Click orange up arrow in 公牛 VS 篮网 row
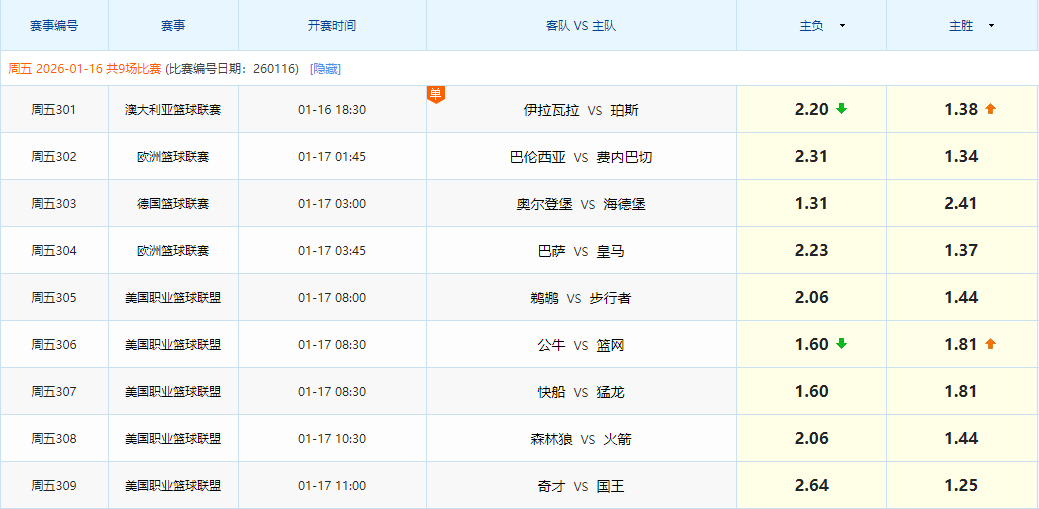Image resolution: width=1039 pixels, height=509 pixels. (991, 344)
